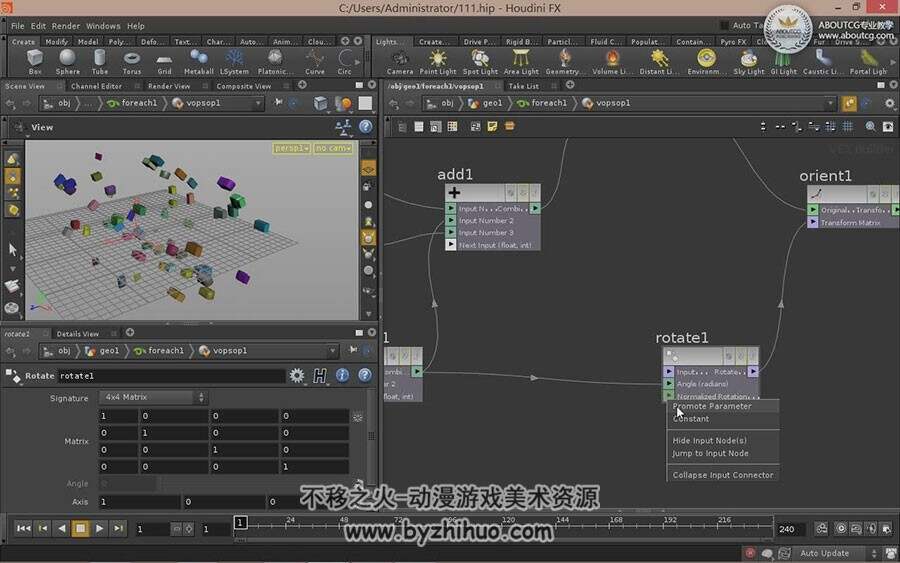Open the parameter gear menu for rotate1

[x=297, y=375]
